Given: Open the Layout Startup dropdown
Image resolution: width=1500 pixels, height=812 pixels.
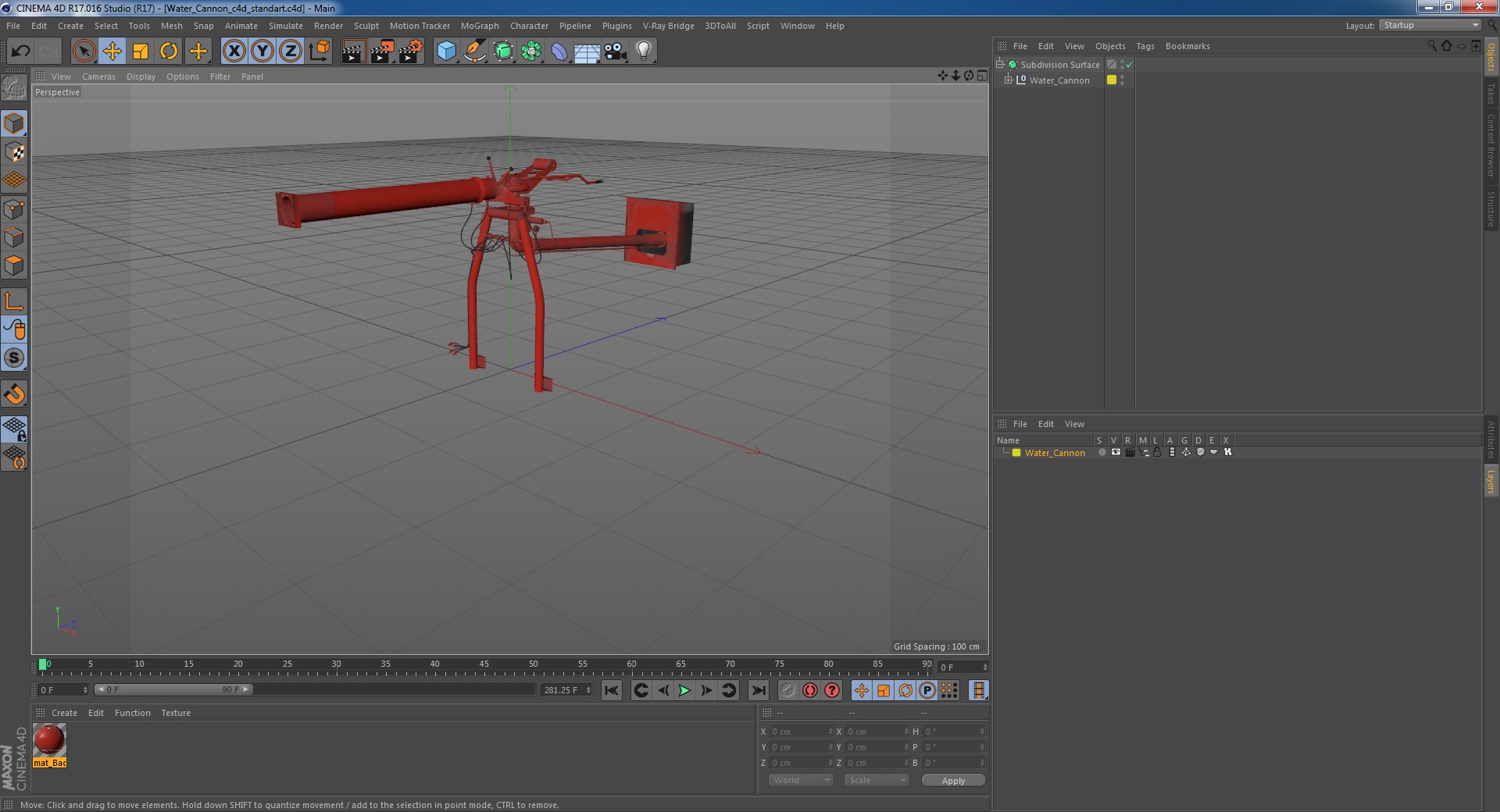Looking at the screenshot, I should point(1430,25).
